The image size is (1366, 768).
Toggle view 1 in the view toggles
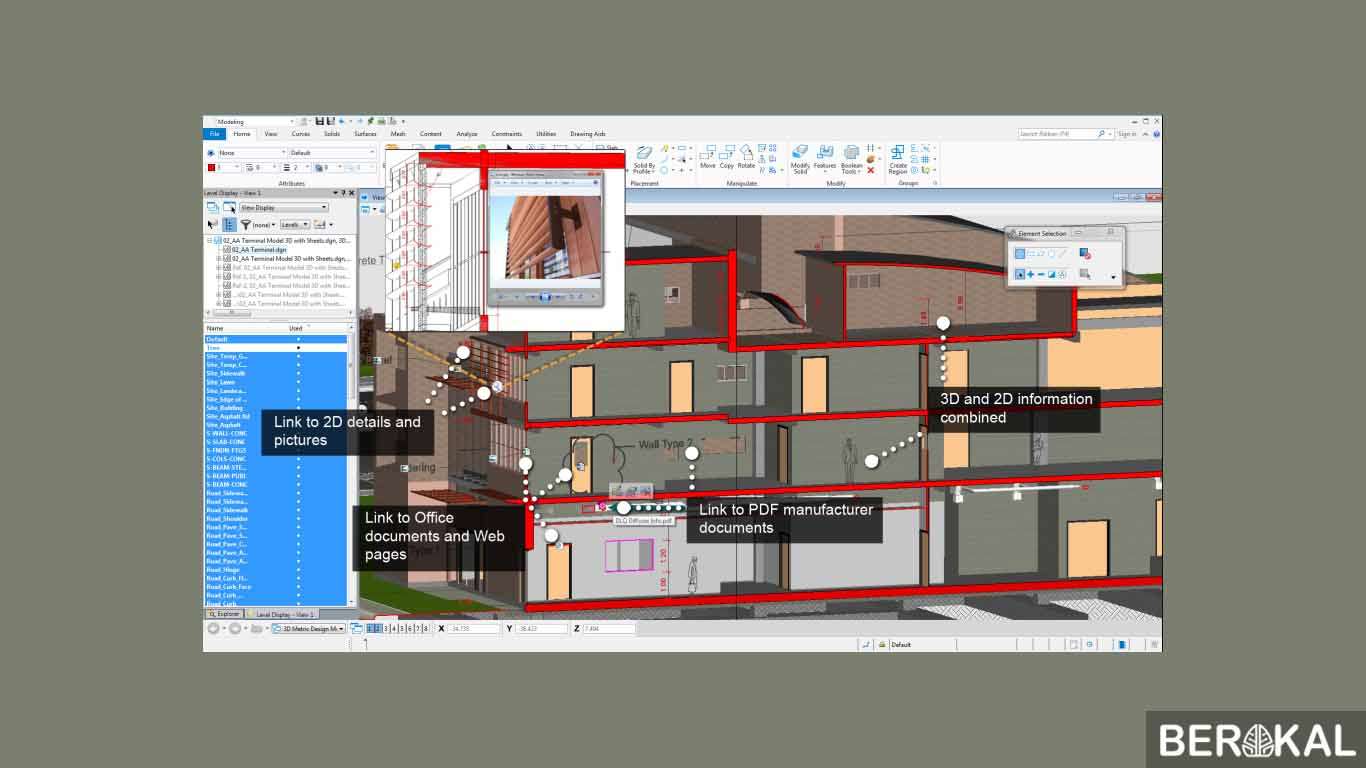pyautogui.click(x=370, y=628)
